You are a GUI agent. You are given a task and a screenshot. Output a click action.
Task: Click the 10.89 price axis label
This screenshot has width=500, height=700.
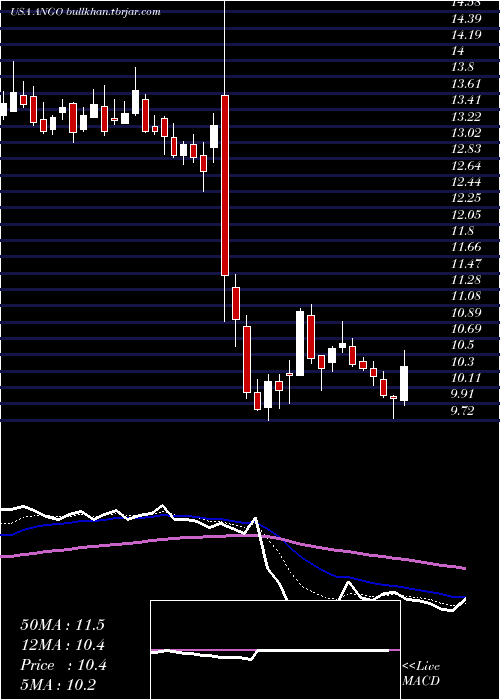[466, 313]
